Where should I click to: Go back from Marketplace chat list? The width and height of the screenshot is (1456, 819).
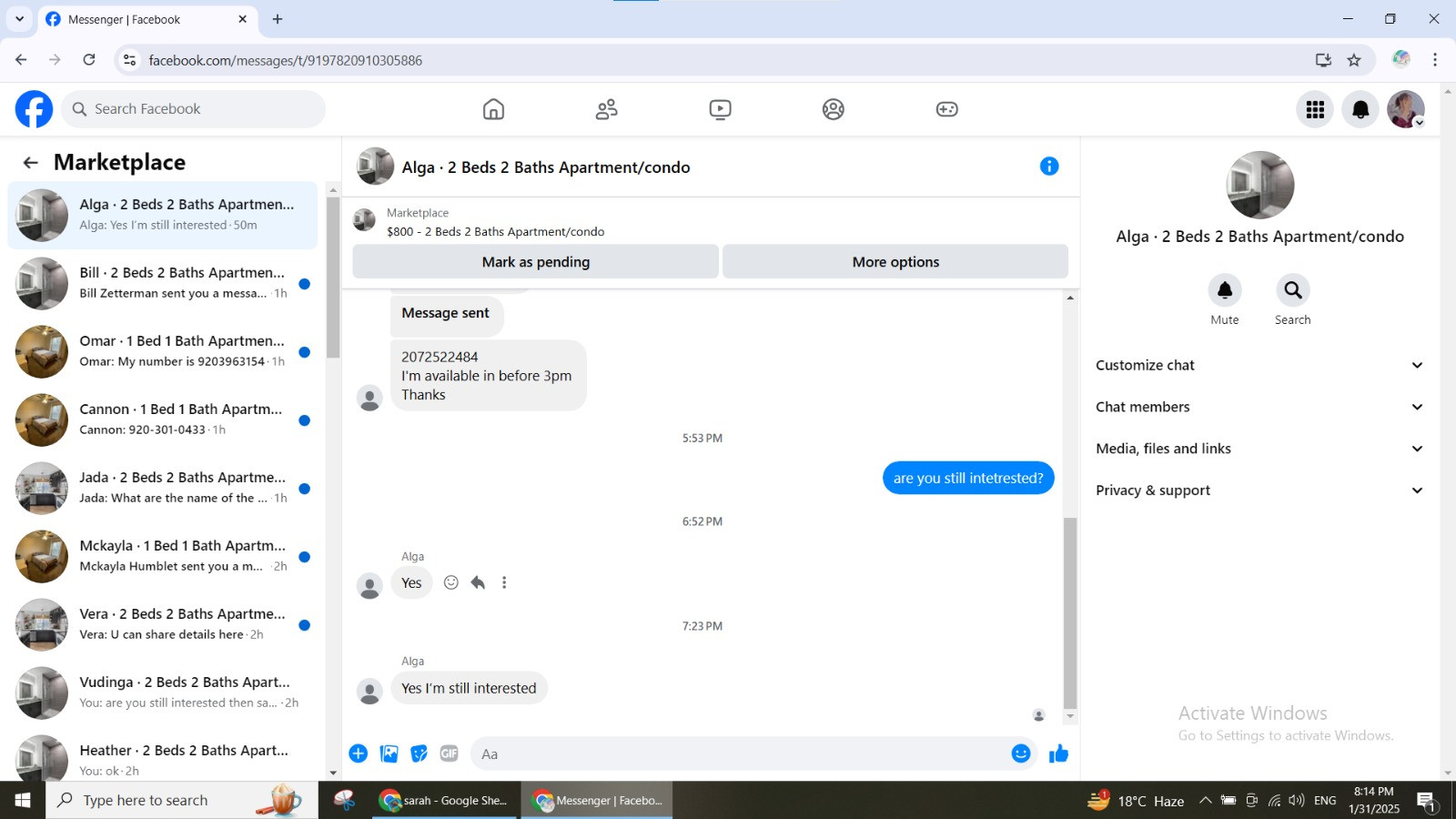coord(30,162)
